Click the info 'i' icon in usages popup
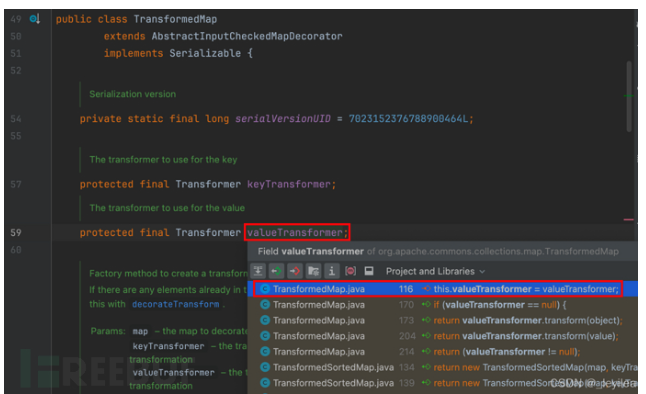646x394 pixels. coord(332,271)
